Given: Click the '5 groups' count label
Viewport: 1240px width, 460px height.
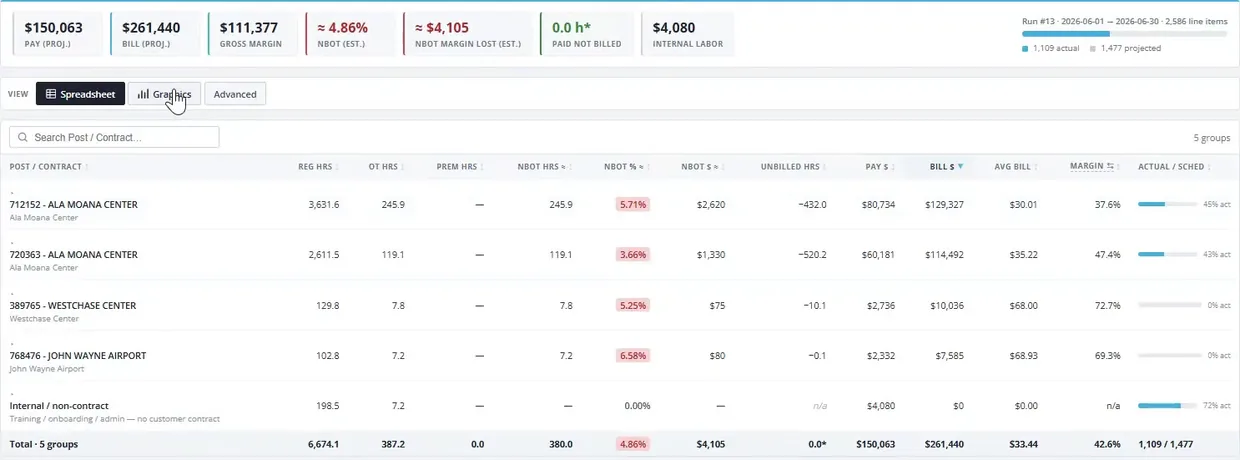Looking at the screenshot, I should [1210, 138].
